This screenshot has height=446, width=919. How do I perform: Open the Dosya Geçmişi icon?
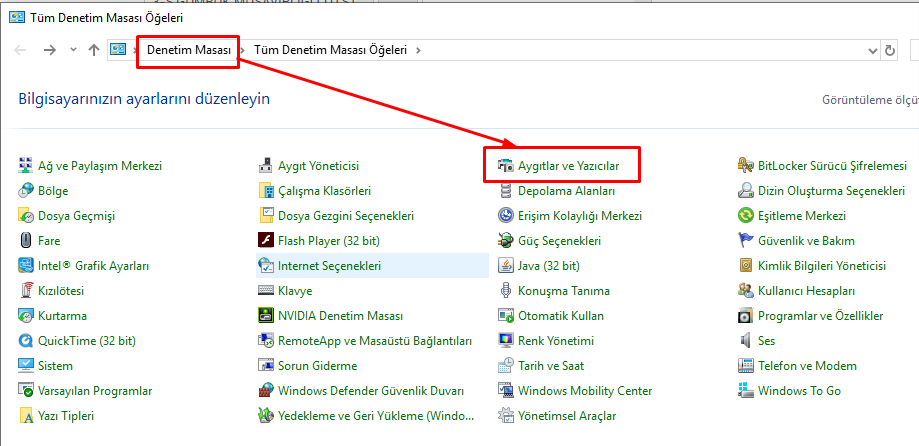[x=26, y=216]
